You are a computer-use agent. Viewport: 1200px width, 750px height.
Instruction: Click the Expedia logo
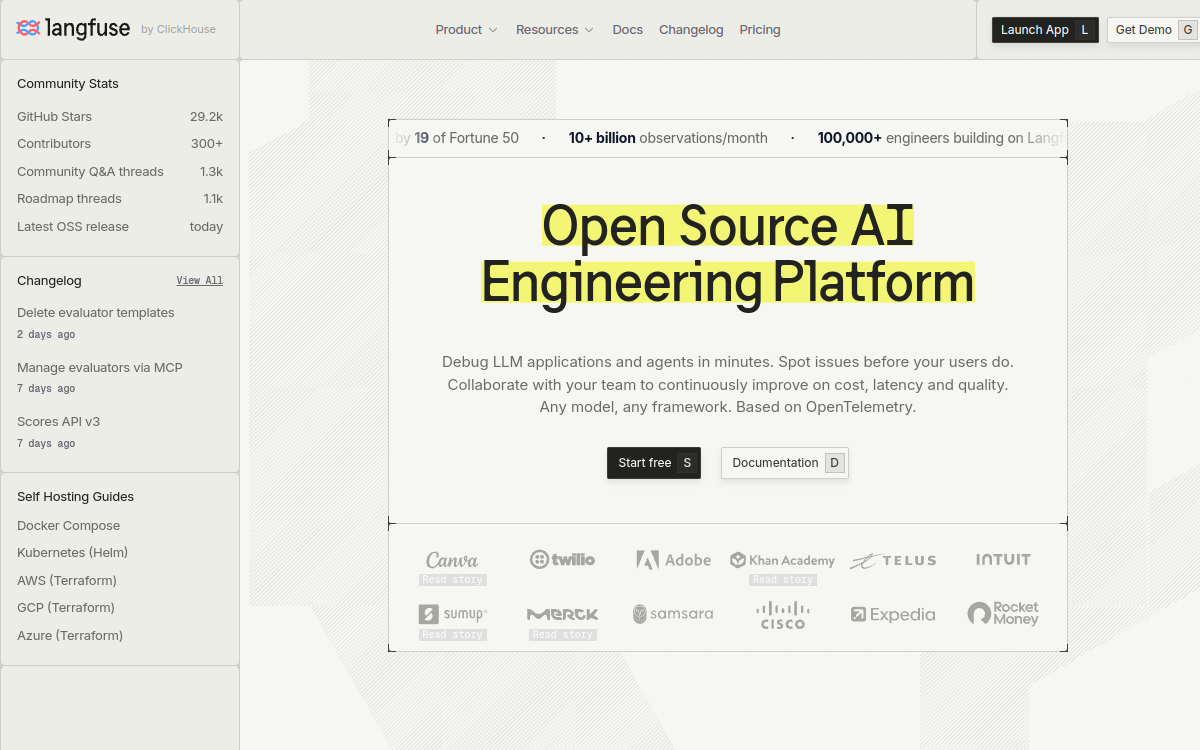click(x=893, y=615)
